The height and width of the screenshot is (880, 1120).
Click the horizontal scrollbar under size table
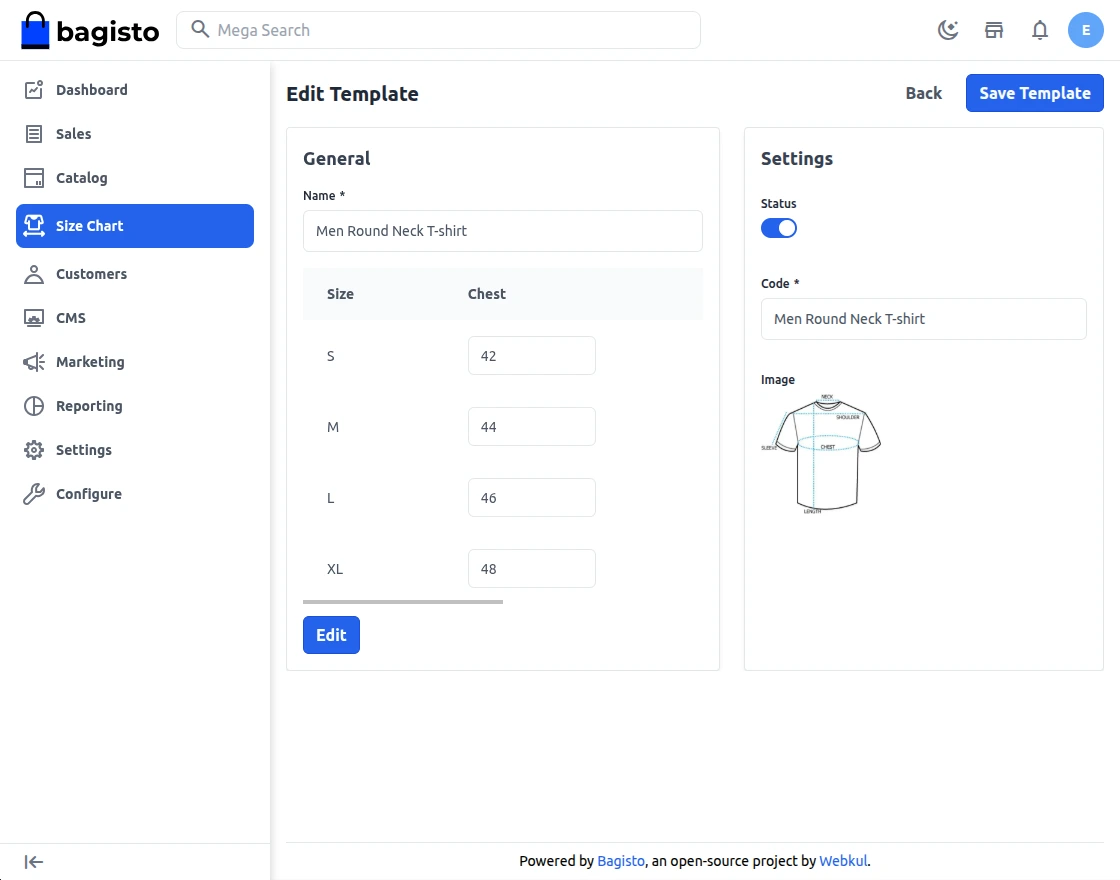point(403,602)
